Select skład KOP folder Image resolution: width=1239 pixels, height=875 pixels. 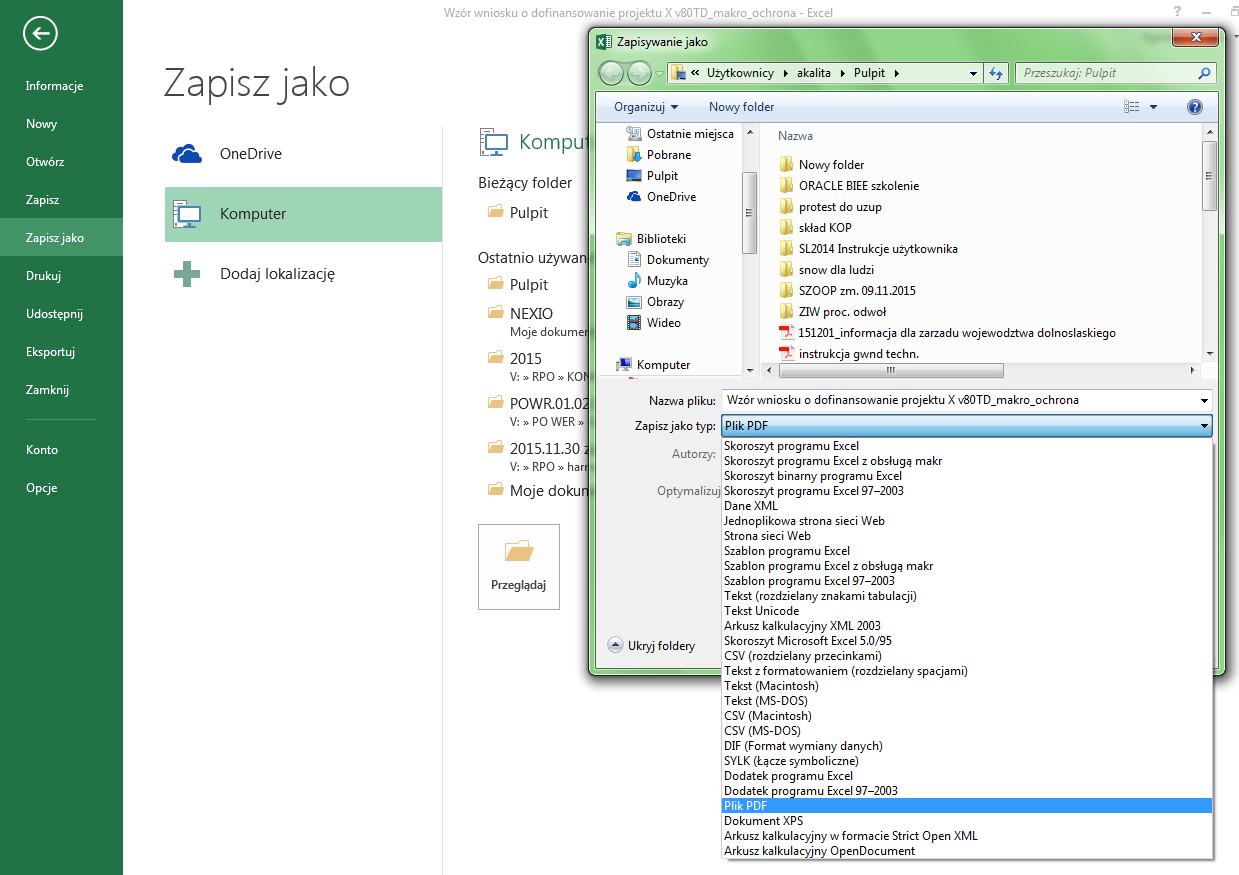tap(815, 228)
